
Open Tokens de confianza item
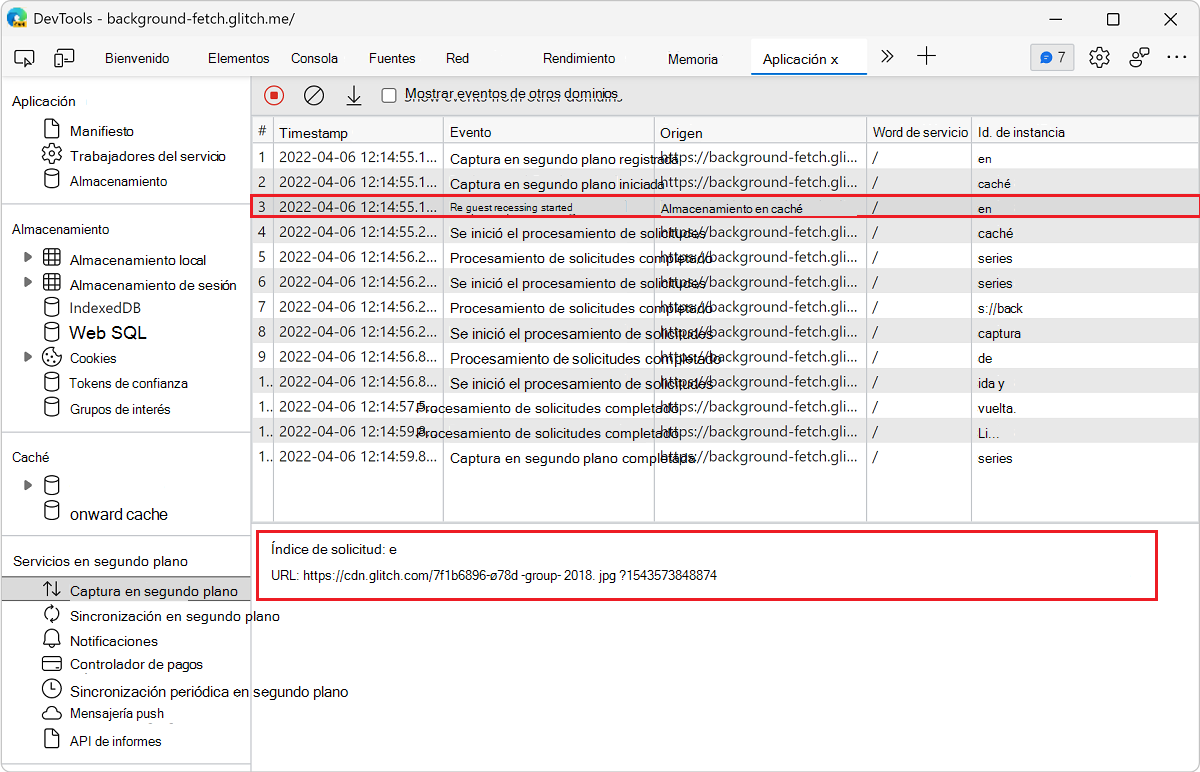pyautogui.click(x=128, y=383)
